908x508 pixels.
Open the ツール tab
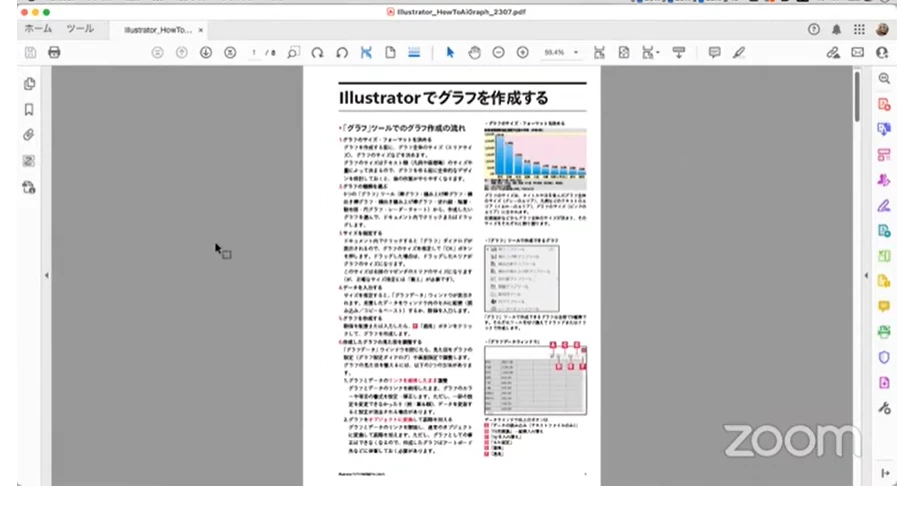[x=80, y=29]
